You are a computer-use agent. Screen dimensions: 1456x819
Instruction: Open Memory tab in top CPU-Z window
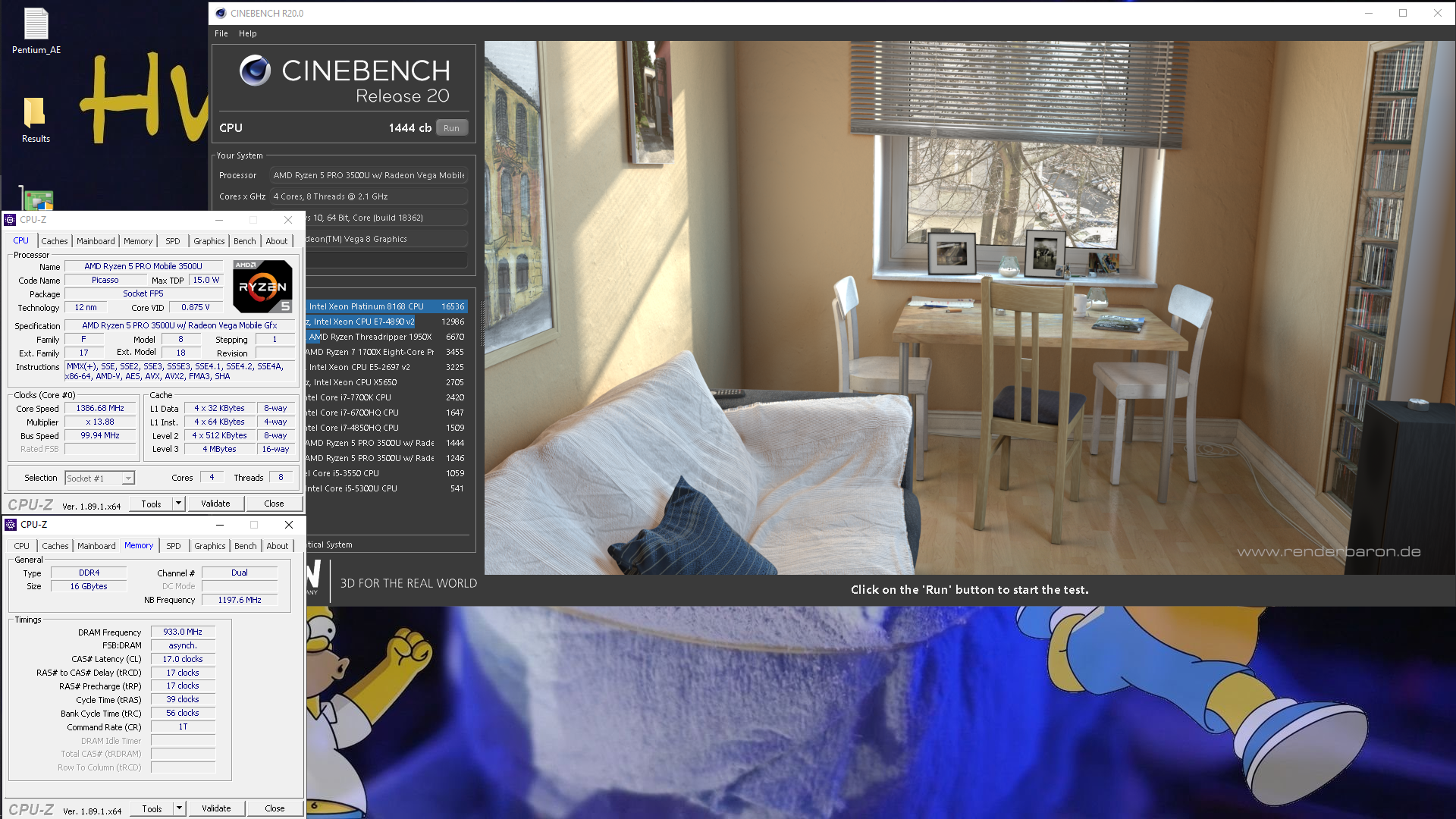click(x=138, y=241)
